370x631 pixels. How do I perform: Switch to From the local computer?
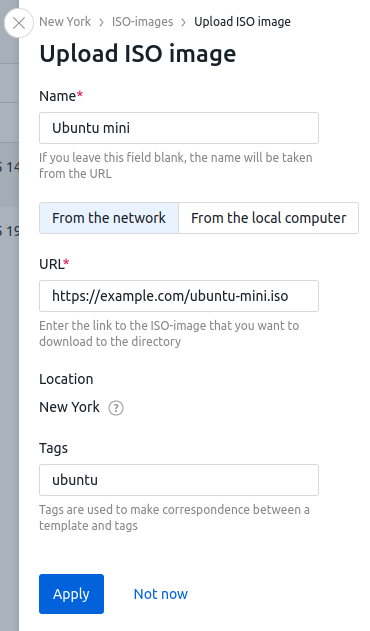tap(269, 218)
